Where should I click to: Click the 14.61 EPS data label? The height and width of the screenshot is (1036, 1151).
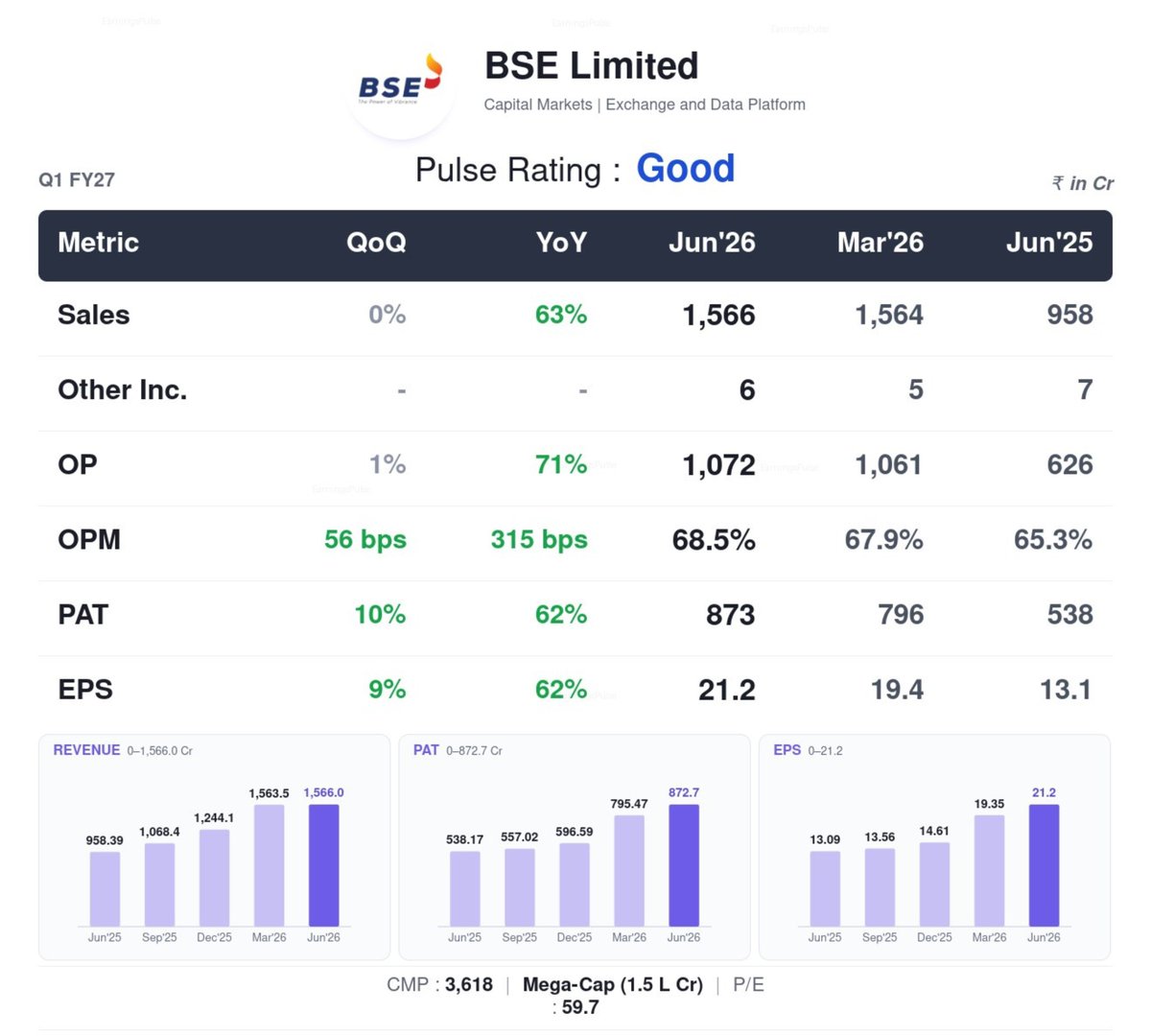[934, 831]
